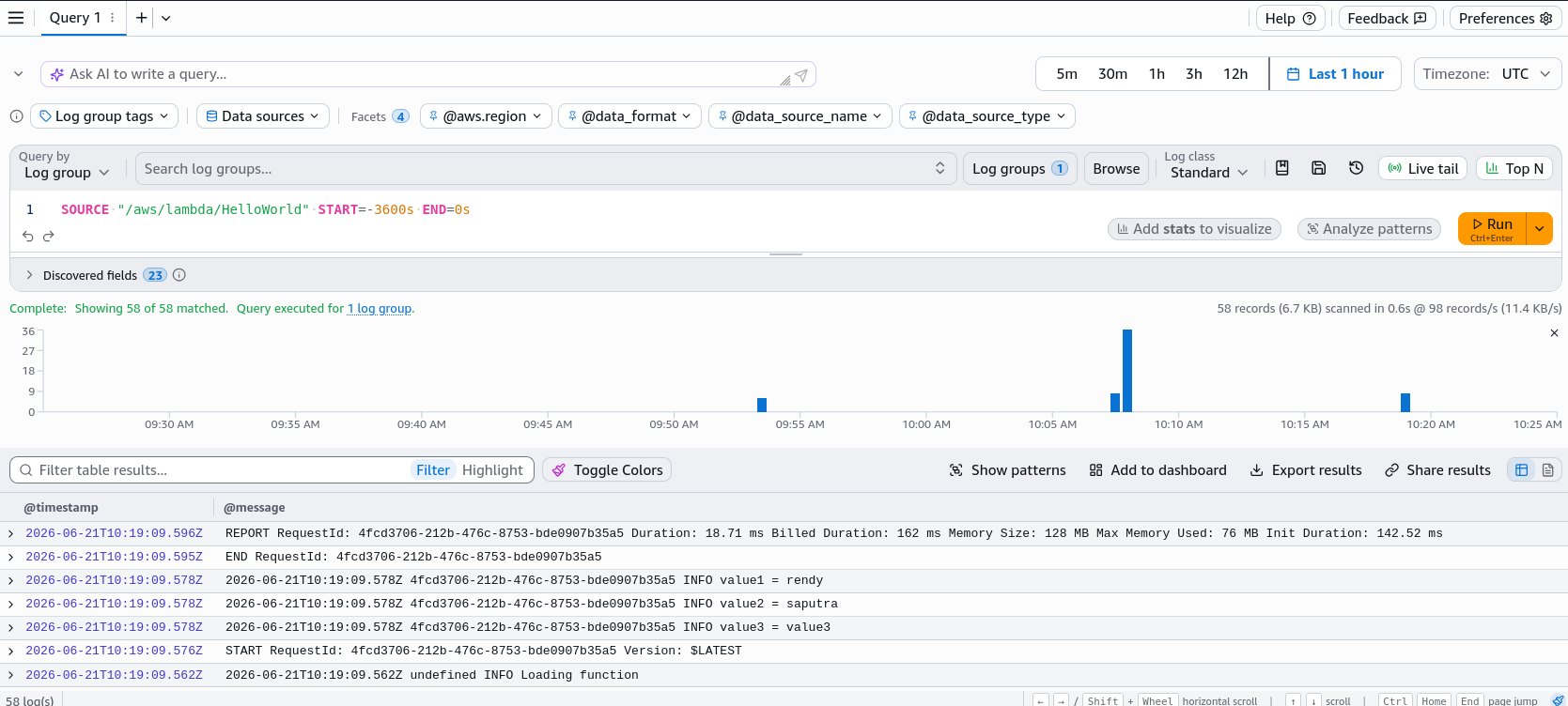The width and height of the screenshot is (1568, 706).
Task: Click Add stats to visualize
Action: click(x=1194, y=229)
